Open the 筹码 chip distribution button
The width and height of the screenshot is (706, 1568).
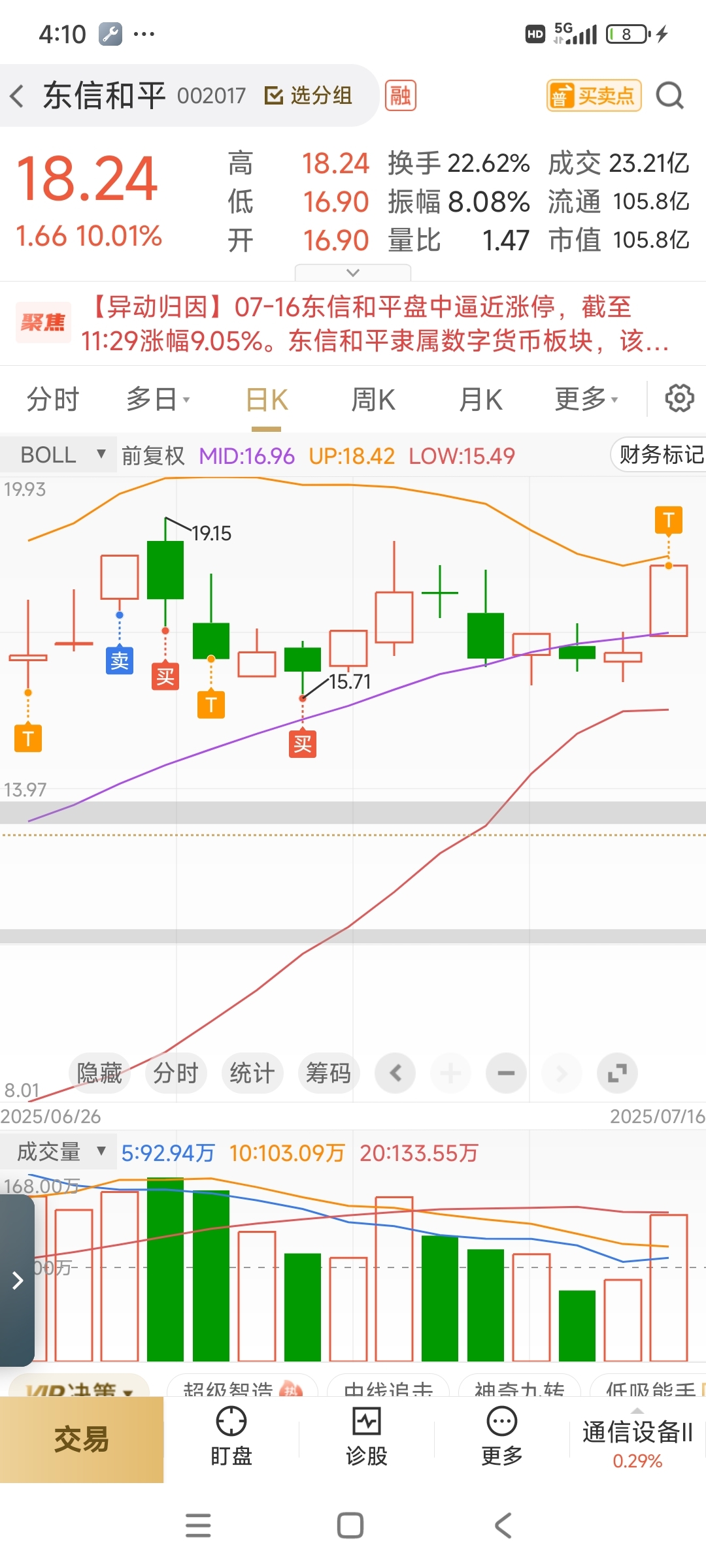pos(329,1073)
